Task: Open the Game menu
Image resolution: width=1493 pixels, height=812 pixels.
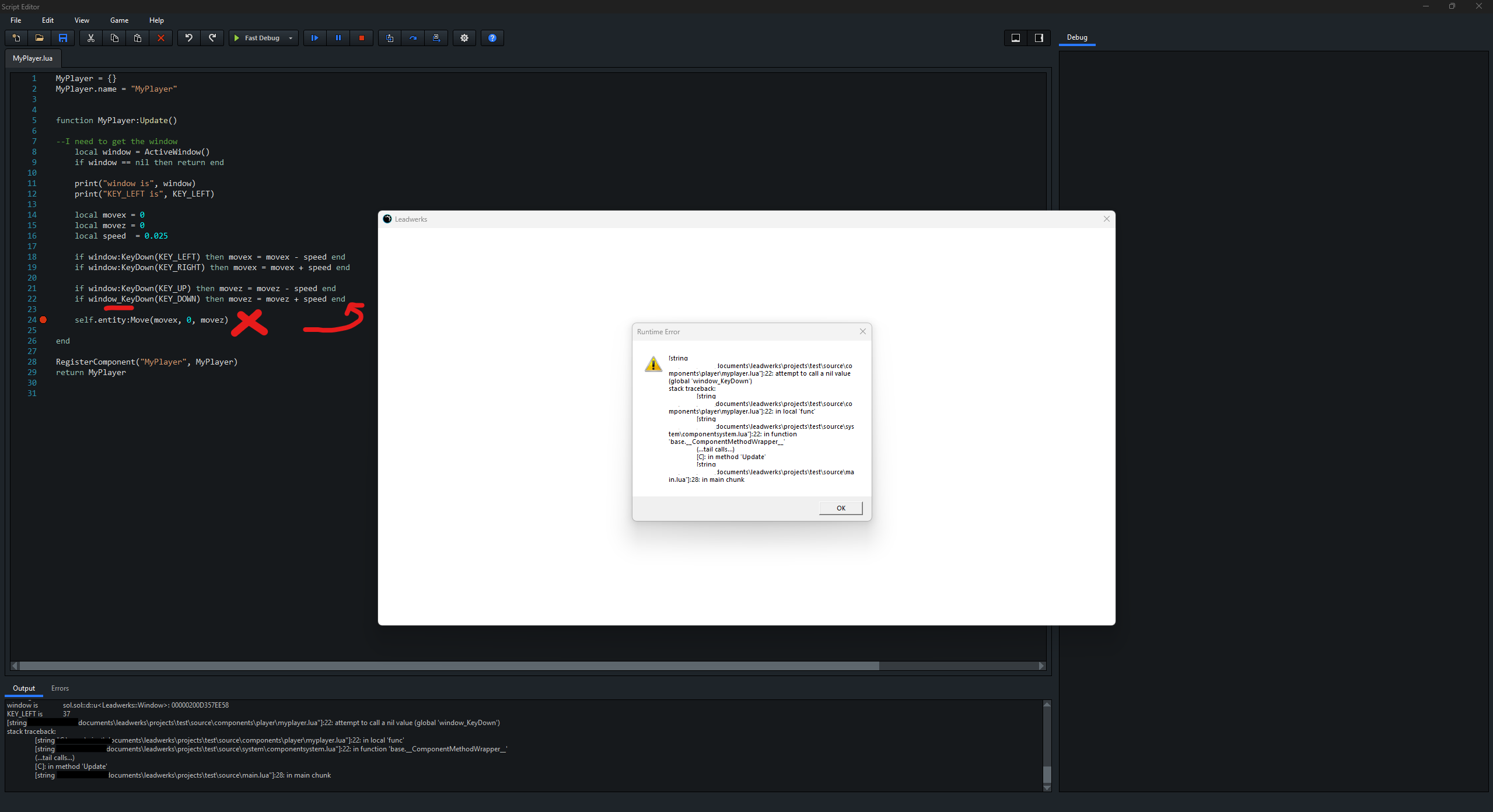Action: point(120,20)
